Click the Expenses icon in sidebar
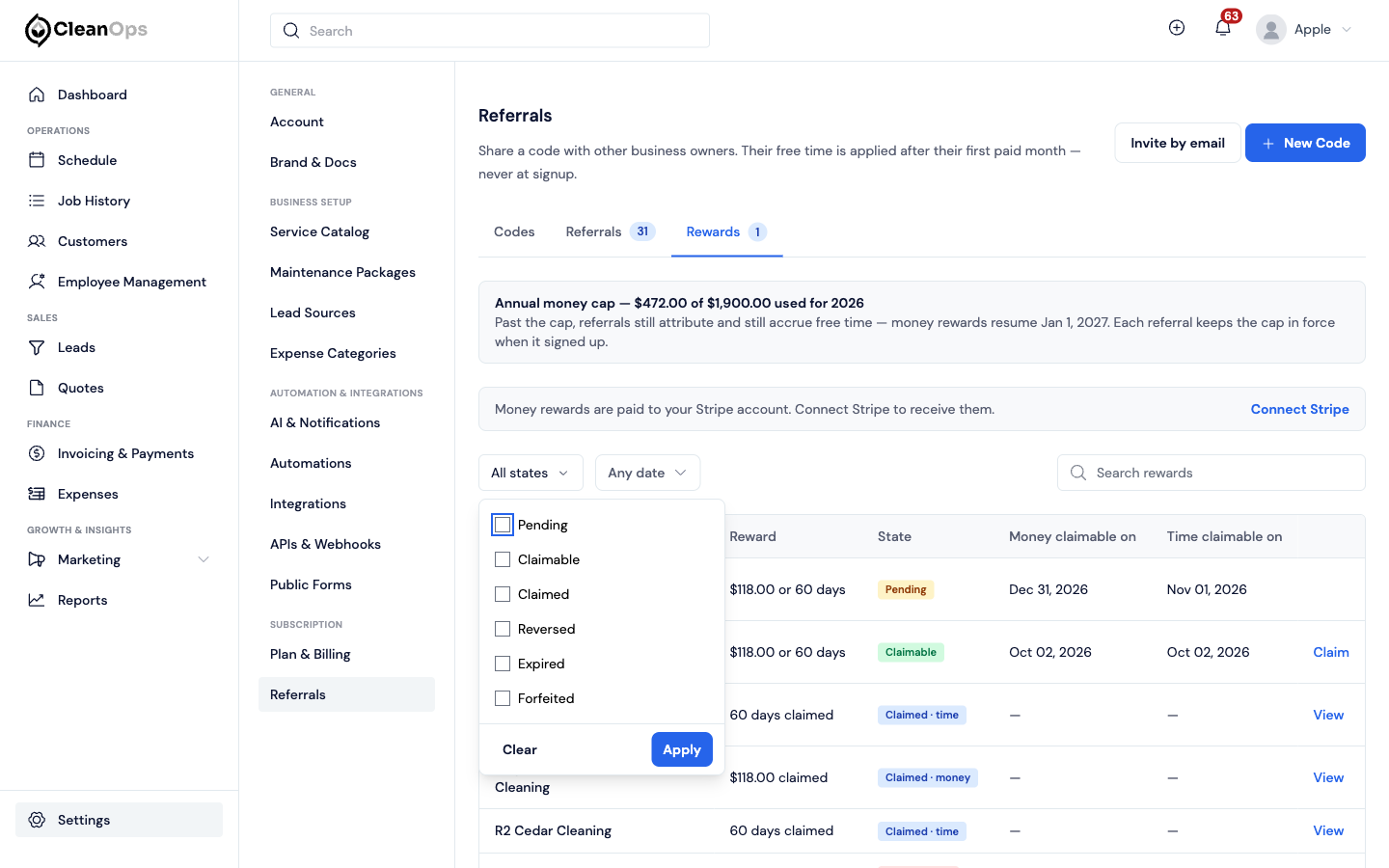 click(37, 494)
